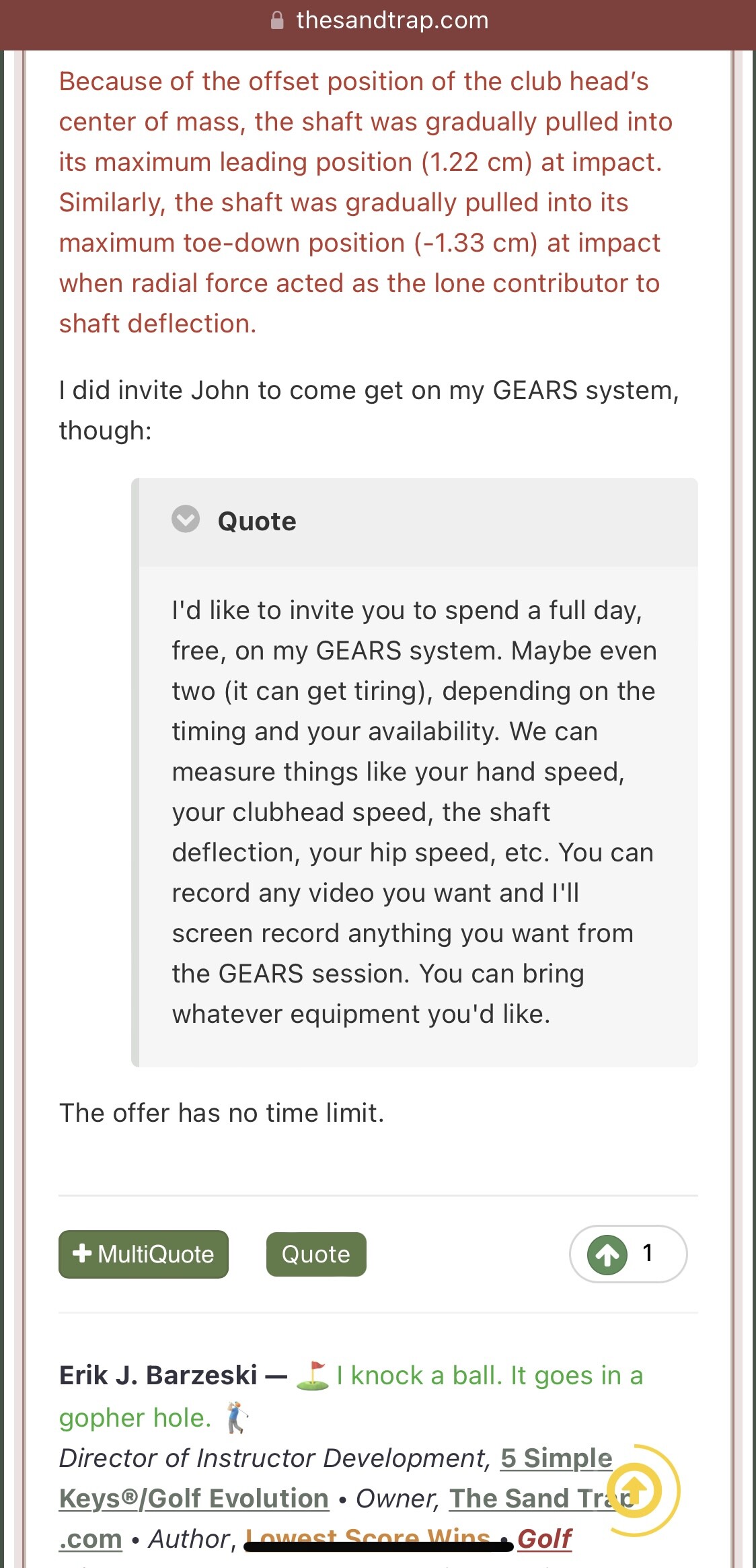
Task: Click the green upvote arrow icon
Action: point(607,1254)
